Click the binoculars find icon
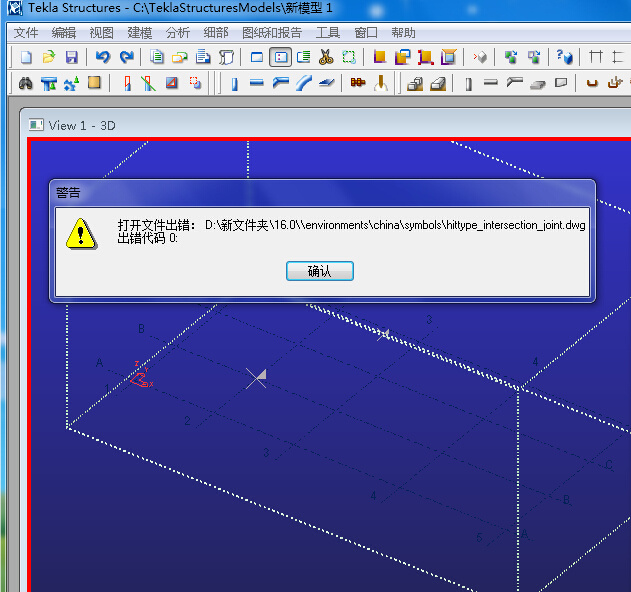The width and height of the screenshot is (631, 592). pyautogui.click(x=27, y=83)
